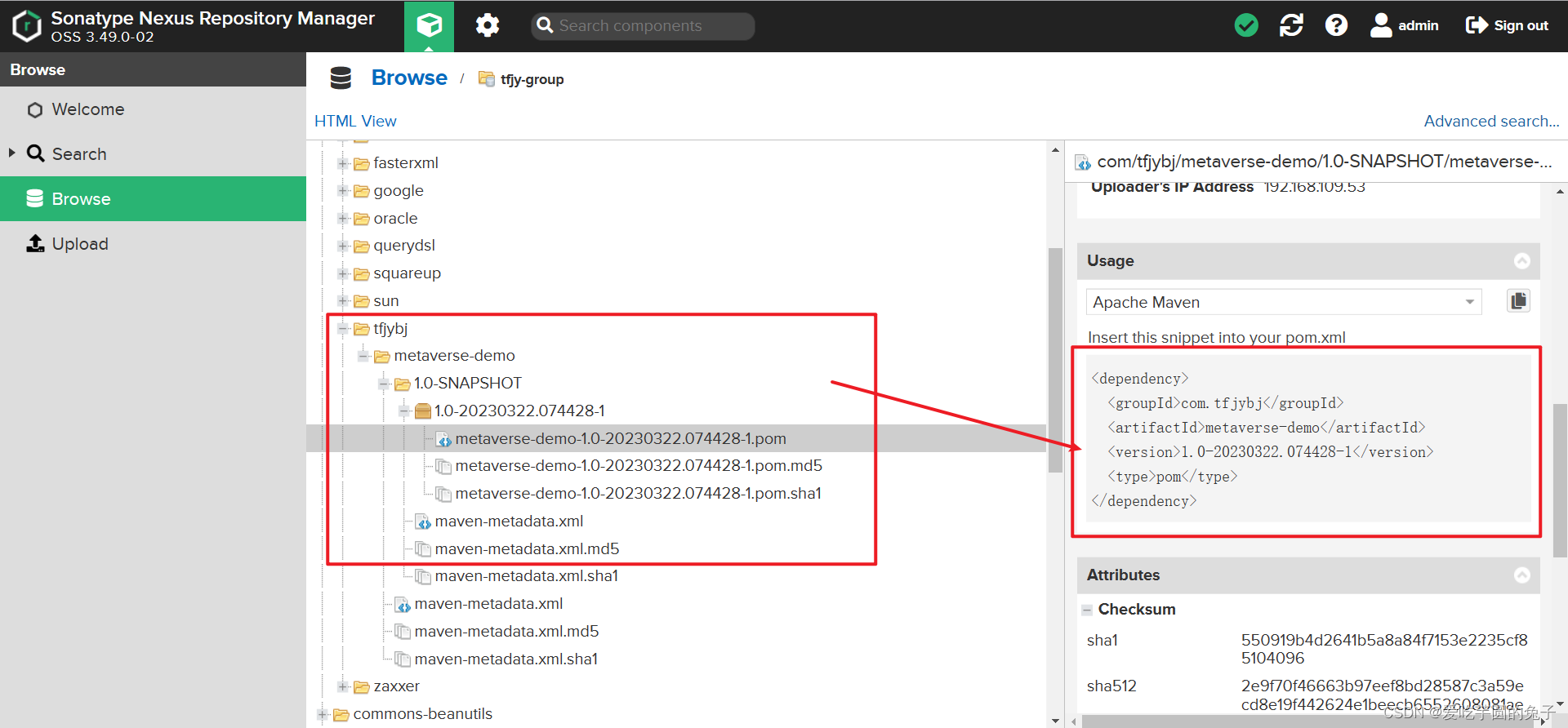Click the database icon beside Browse heading
Screen dimensions: 1568x728
click(341, 78)
